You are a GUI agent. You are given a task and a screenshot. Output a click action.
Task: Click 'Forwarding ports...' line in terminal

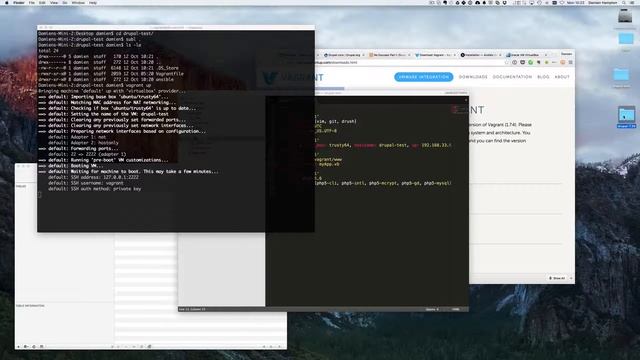tap(78, 149)
